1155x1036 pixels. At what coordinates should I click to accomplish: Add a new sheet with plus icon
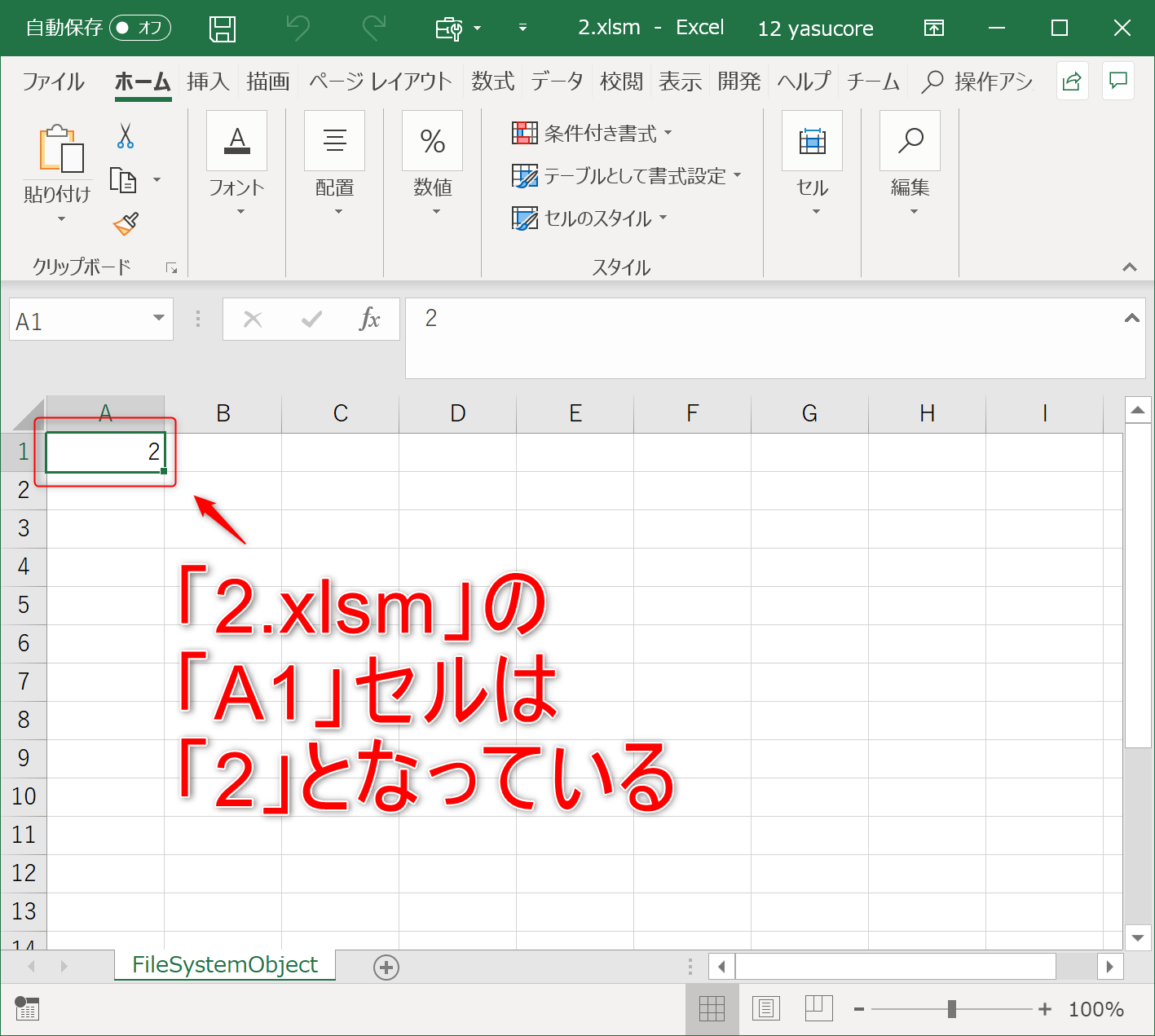click(x=386, y=968)
